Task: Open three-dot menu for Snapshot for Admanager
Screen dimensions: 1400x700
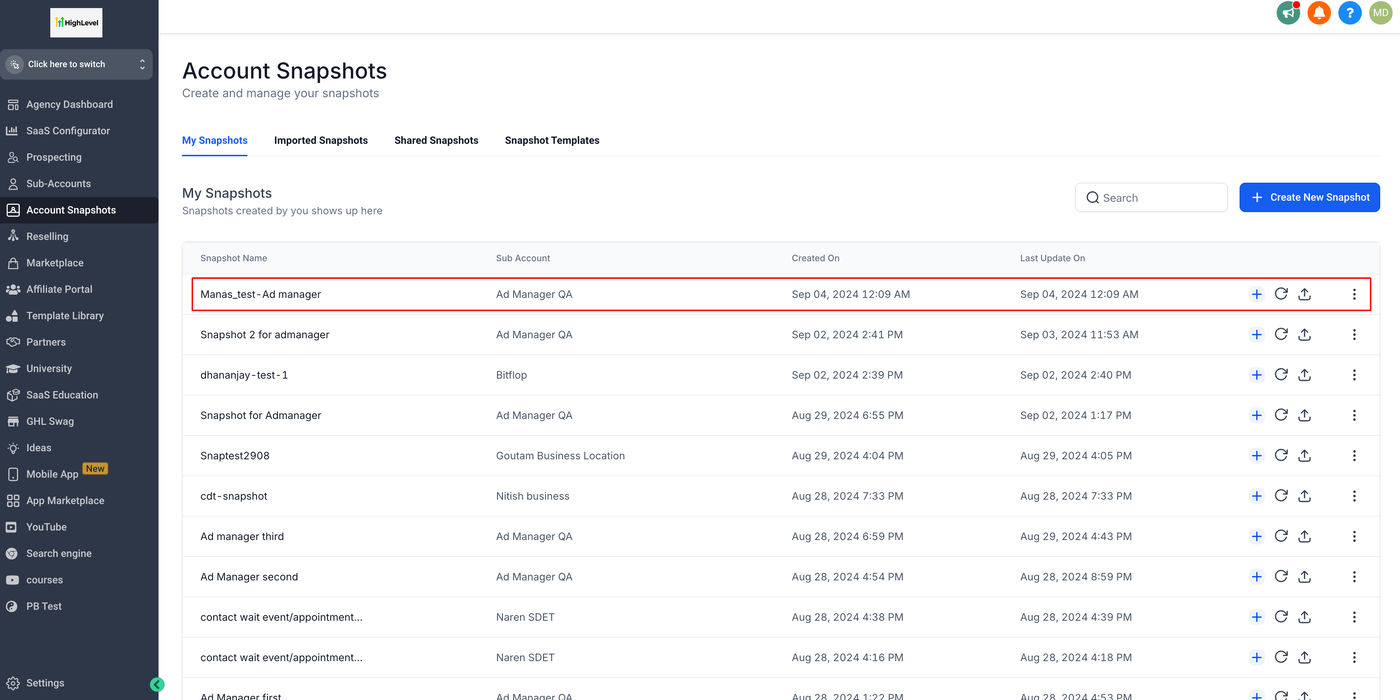Action: click(1354, 415)
